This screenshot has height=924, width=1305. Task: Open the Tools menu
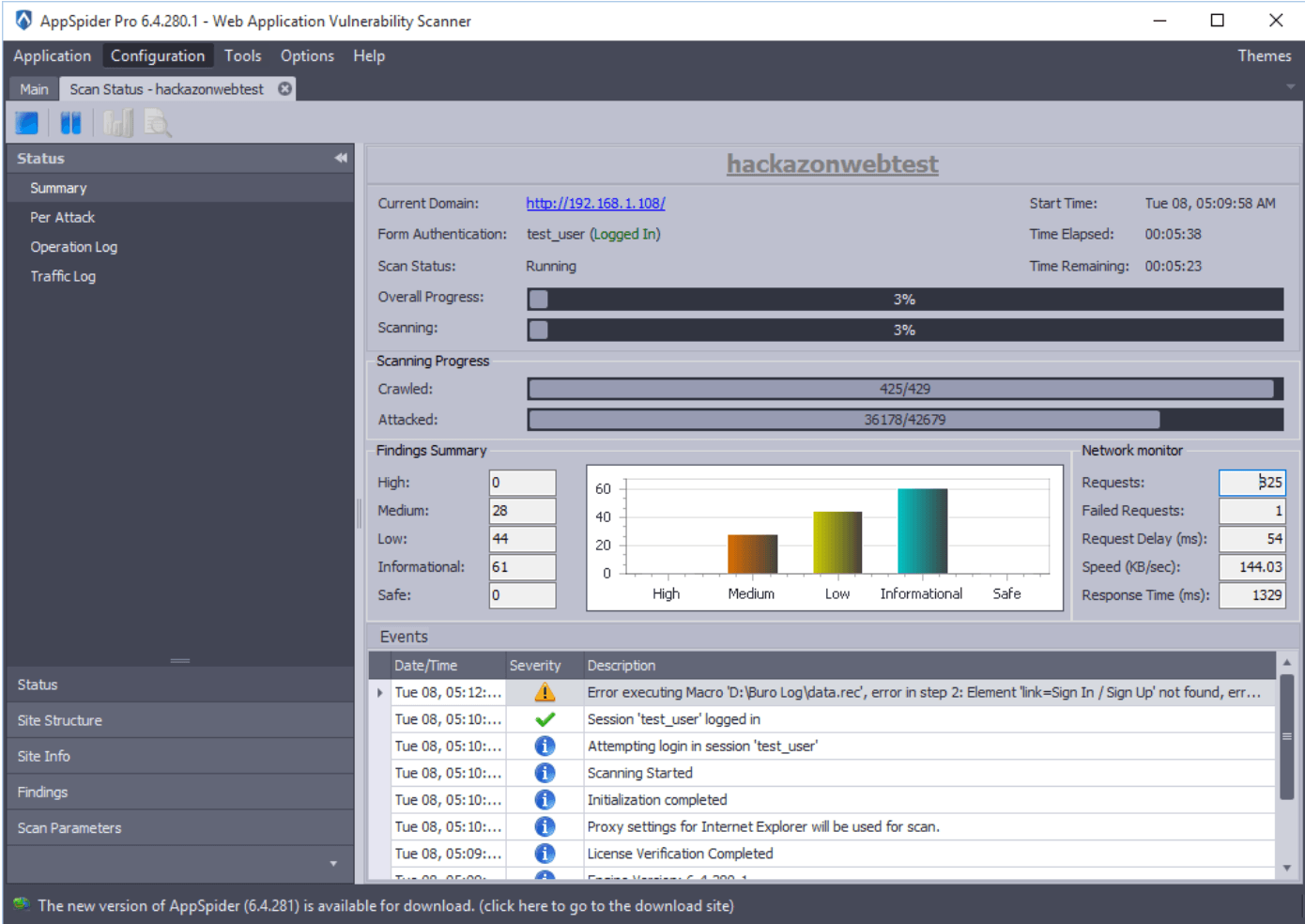point(242,55)
